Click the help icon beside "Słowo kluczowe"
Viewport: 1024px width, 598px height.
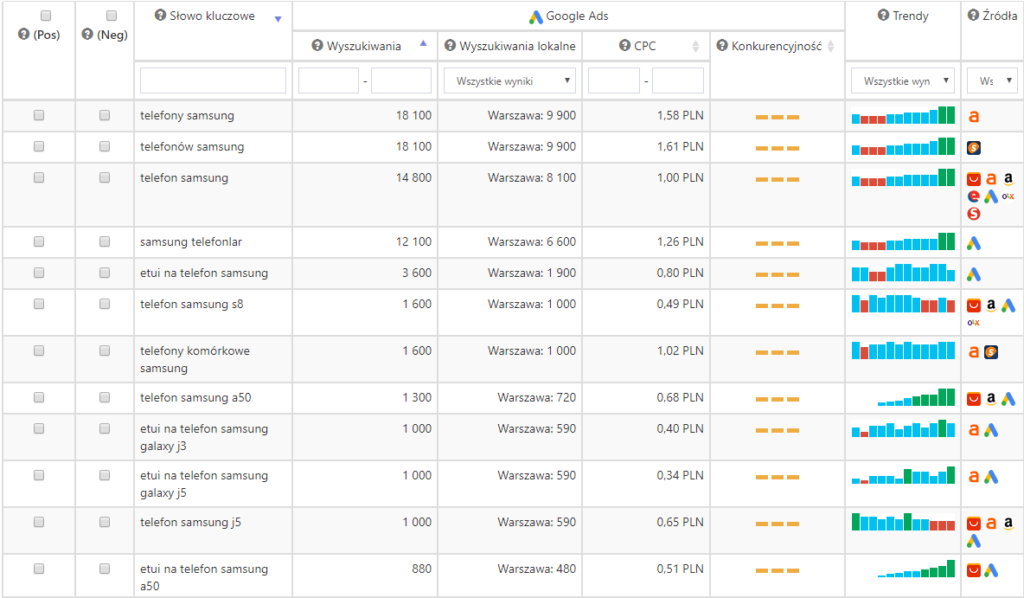[160, 15]
